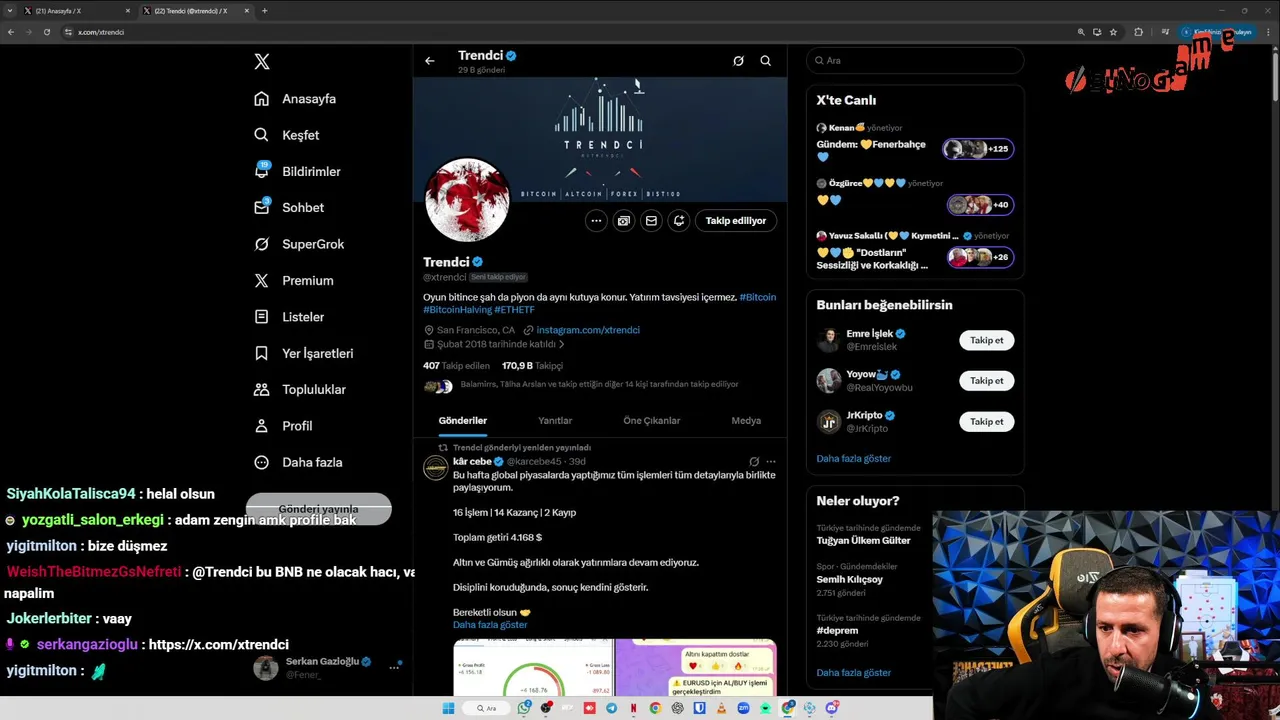
Task: Open tab search dropdown arrow
Action: [x=10, y=11]
